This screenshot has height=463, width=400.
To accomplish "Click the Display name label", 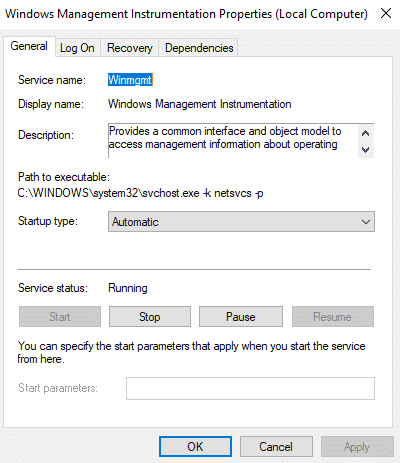I will 51,104.
